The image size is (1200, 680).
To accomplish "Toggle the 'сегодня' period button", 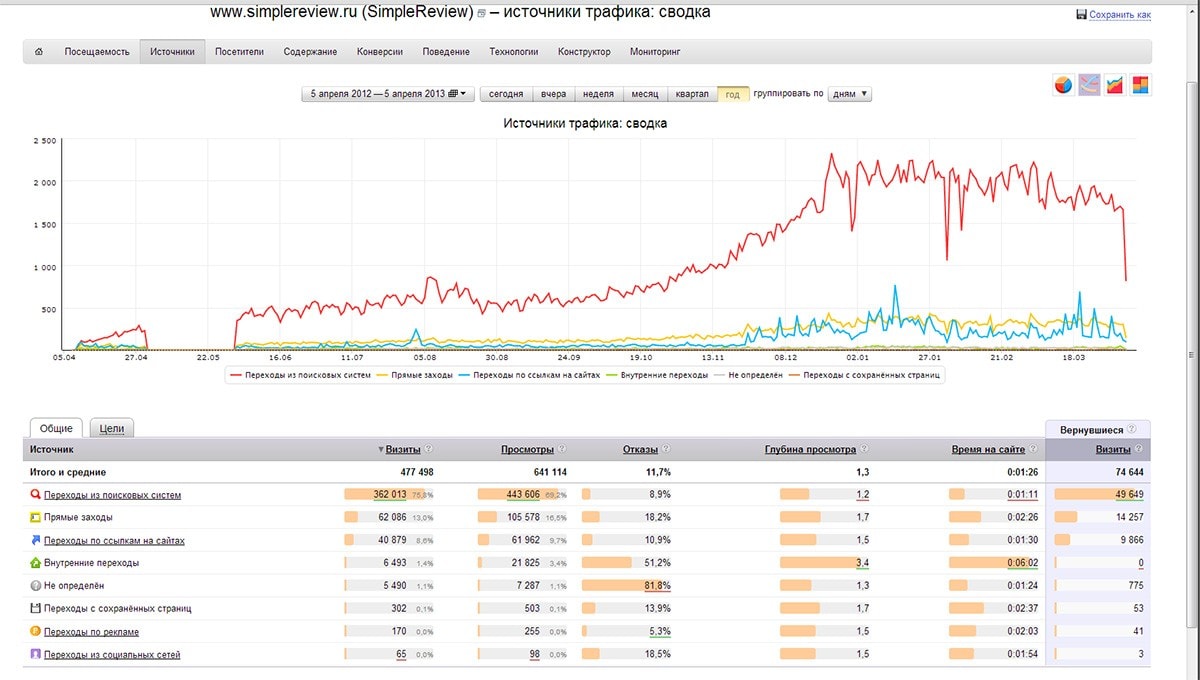I will [x=506, y=94].
